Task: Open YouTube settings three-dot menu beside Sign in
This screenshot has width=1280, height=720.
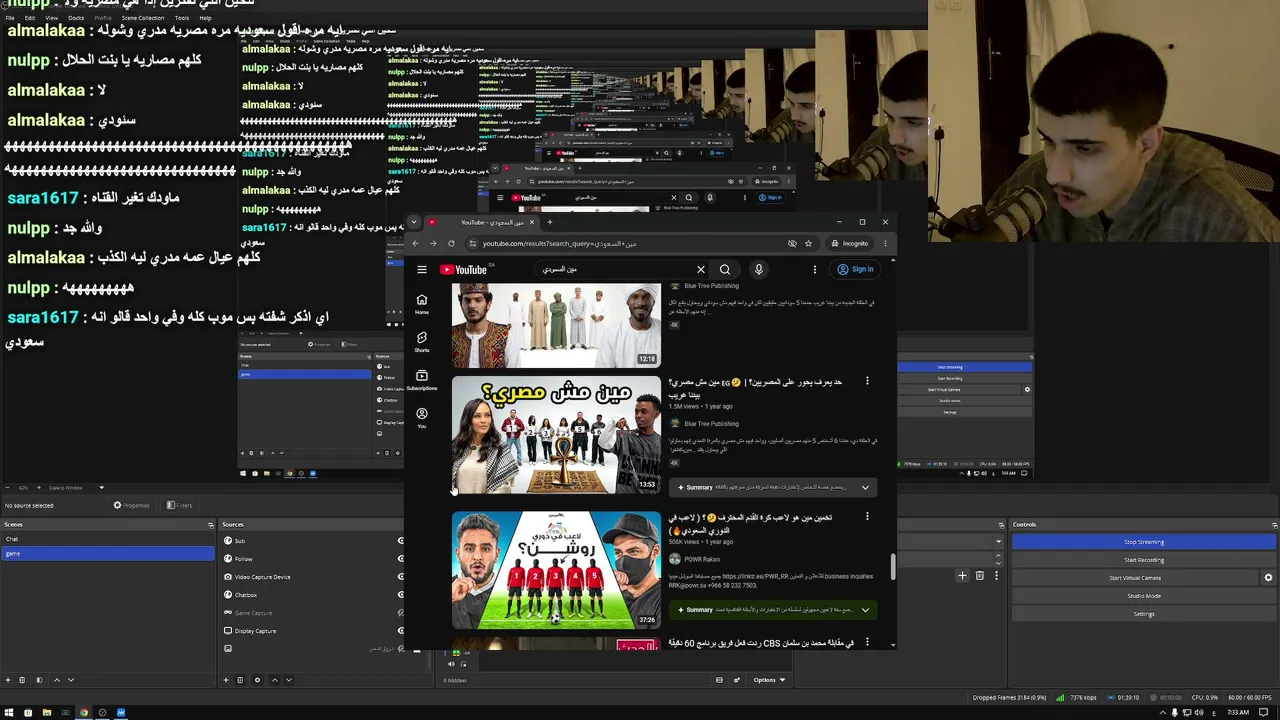Action: tap(815, 269)
